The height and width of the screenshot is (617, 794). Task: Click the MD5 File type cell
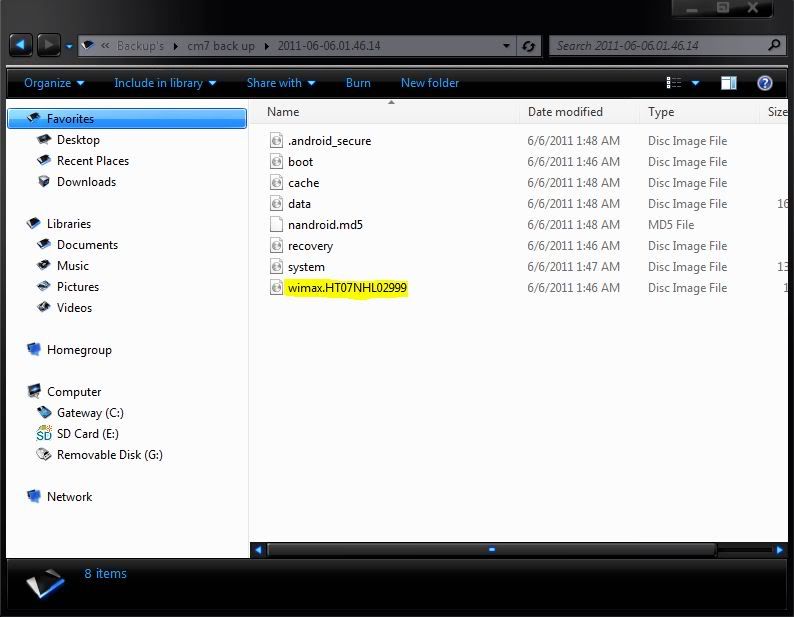point(671,225)
